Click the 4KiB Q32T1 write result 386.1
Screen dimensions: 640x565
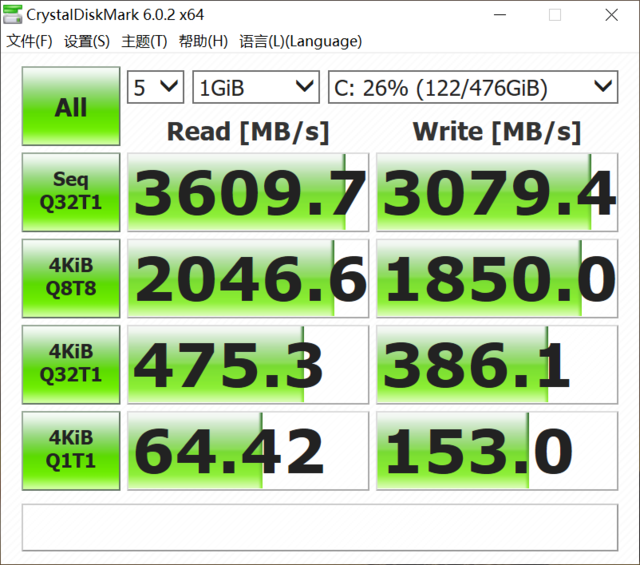tap(497, 365)
